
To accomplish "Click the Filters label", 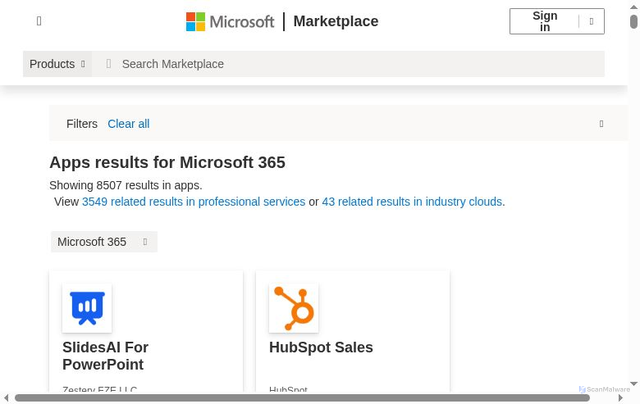I will coord(82,124).
